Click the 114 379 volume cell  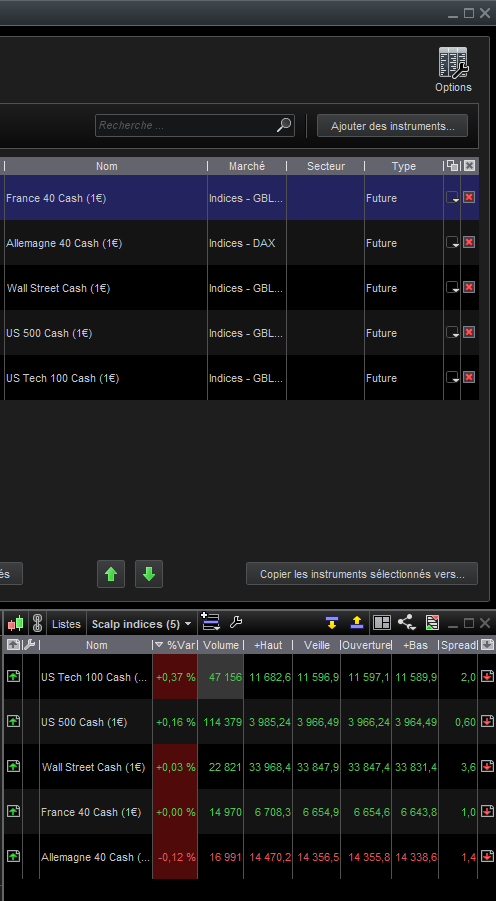click(221, 722)
